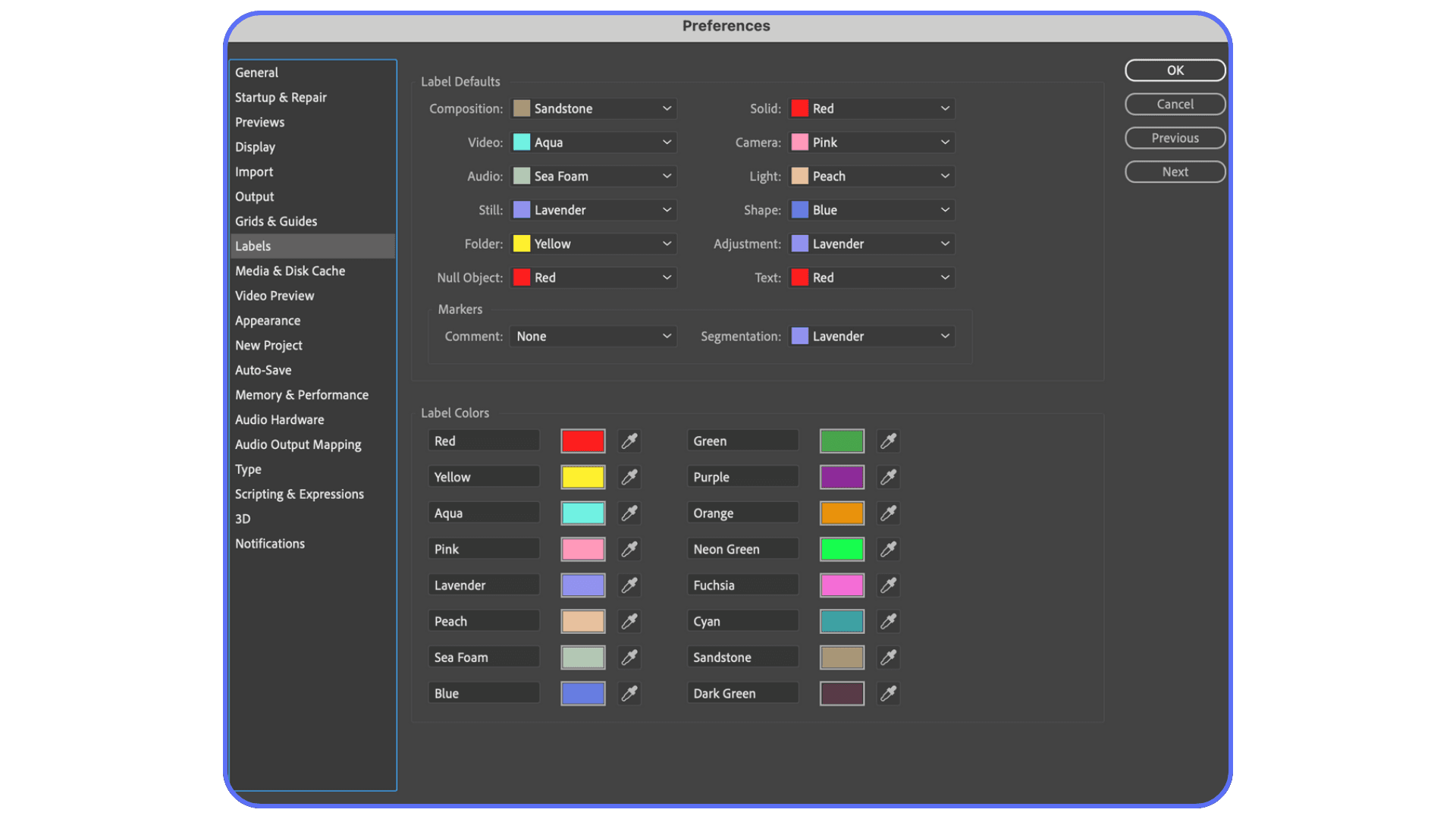Image resolution: width=1456 pixels, height=819 pixels.
Task: Click the eyedropper for Sandstone
Action: pyautogui.click(x=888, y=657)
